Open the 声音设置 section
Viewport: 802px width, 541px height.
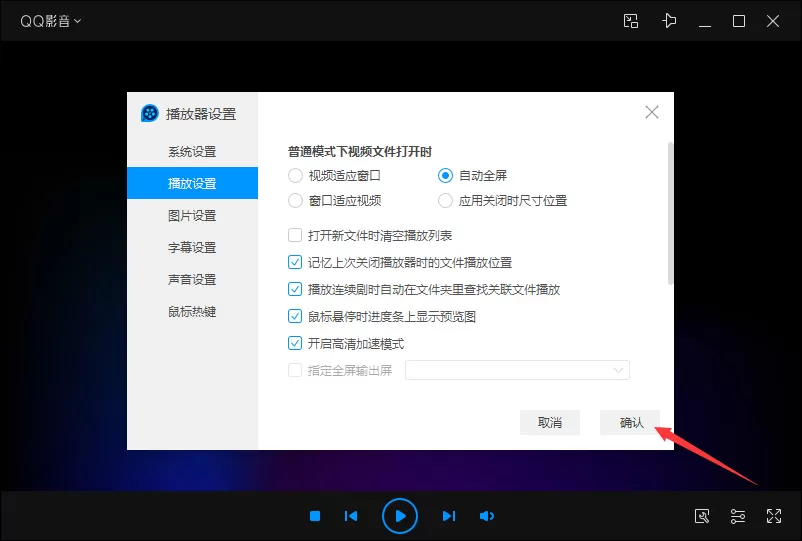click(x=192, y=280)
